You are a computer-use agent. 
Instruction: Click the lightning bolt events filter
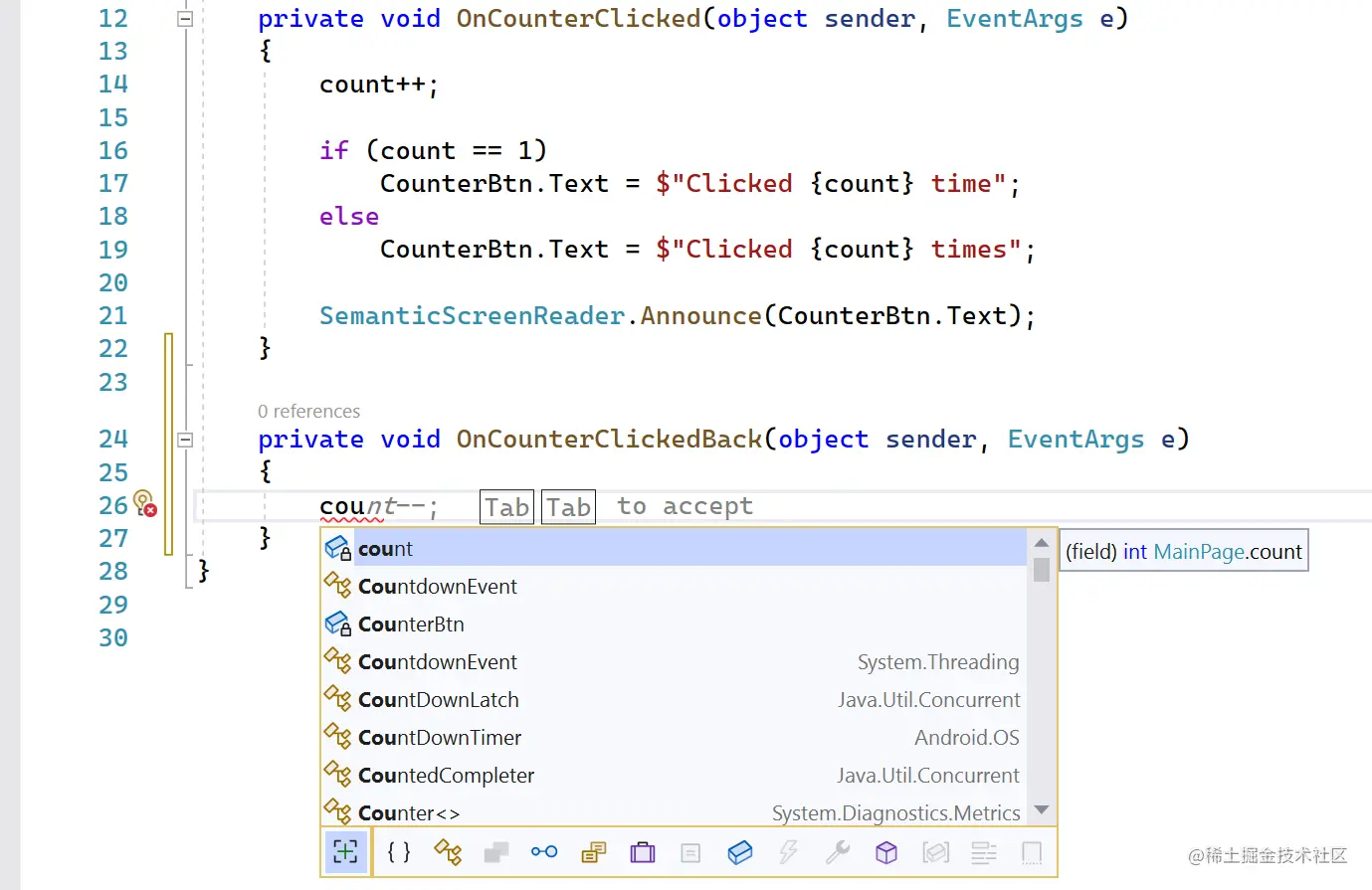(789, 852)
